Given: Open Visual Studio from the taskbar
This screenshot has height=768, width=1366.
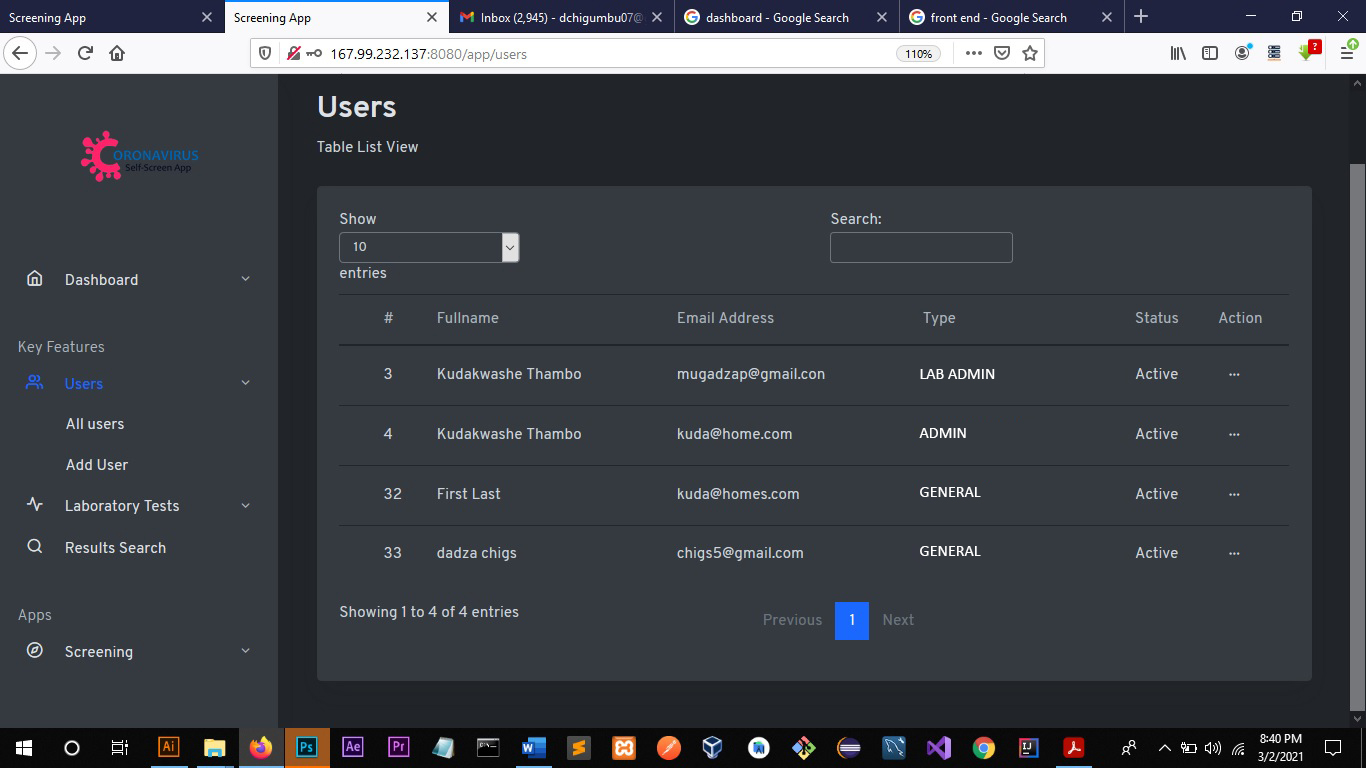Looking at the screenshot, I should (938, 747).
